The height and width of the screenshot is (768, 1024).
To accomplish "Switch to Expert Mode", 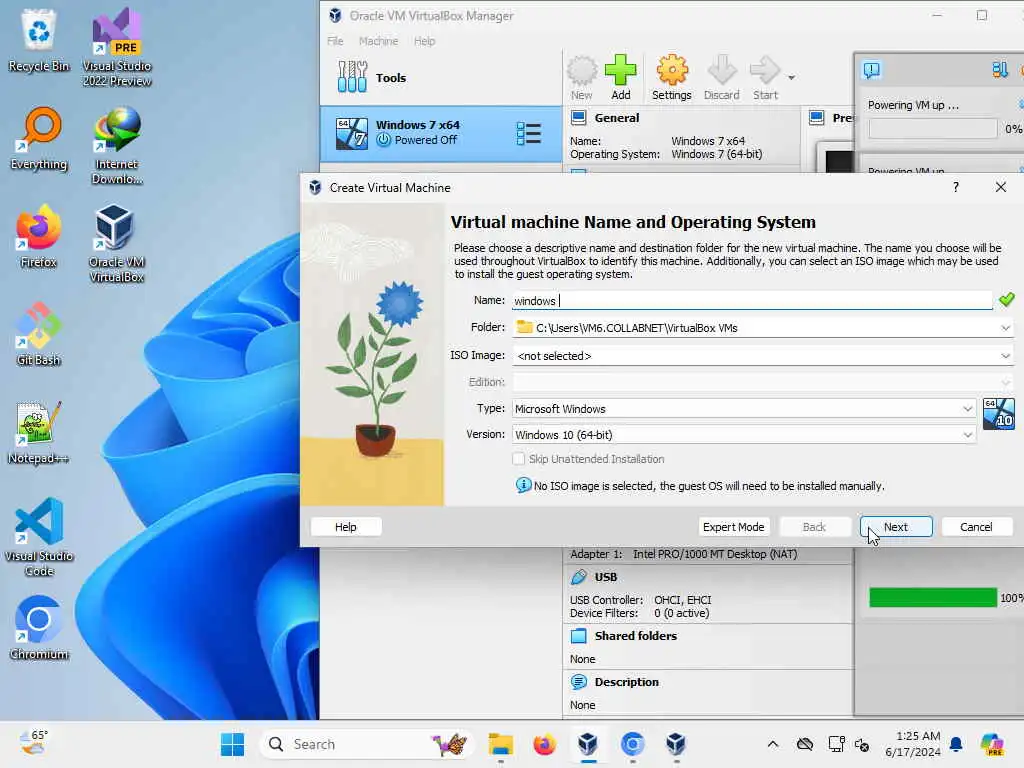I will [x=733, y=527].
